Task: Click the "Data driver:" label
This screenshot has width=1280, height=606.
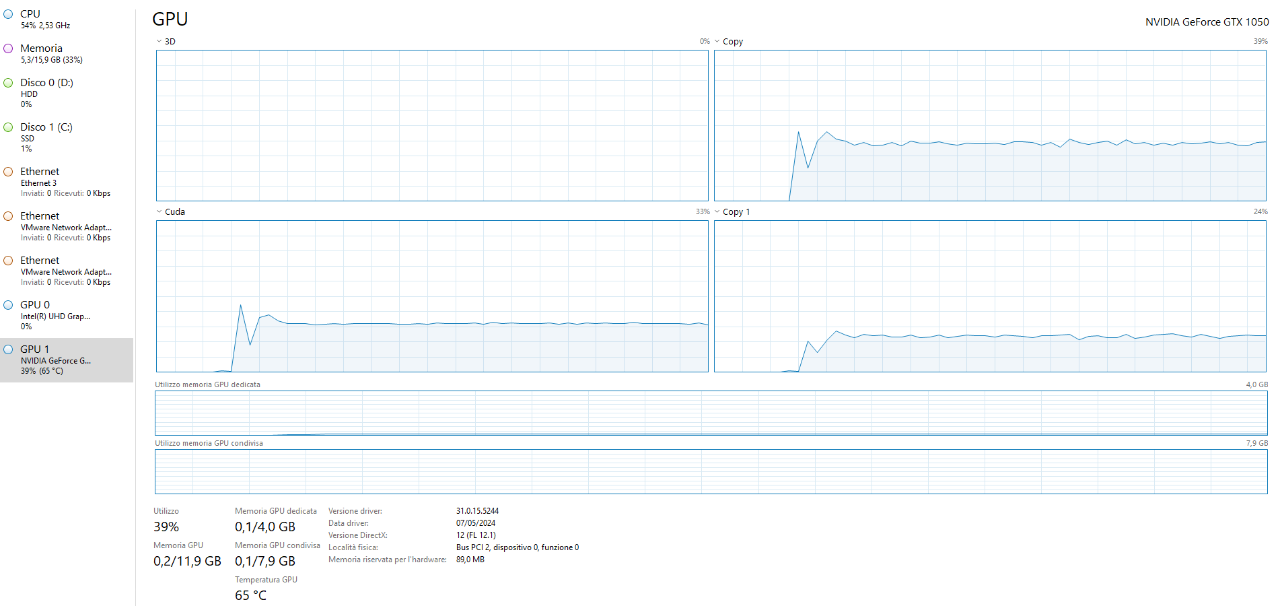Action: click(348, 523)
